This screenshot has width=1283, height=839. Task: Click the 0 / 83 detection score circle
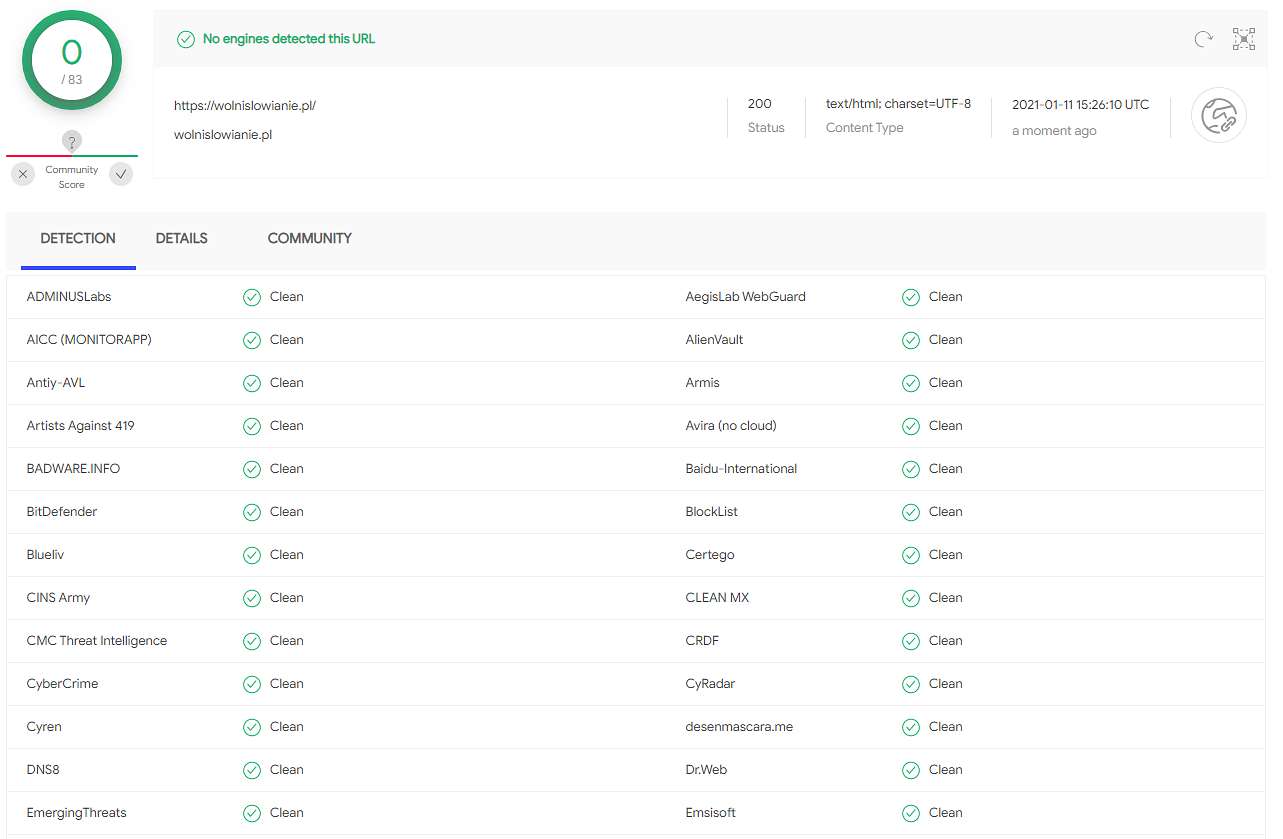pyautogui.click(x=72, y=60)
